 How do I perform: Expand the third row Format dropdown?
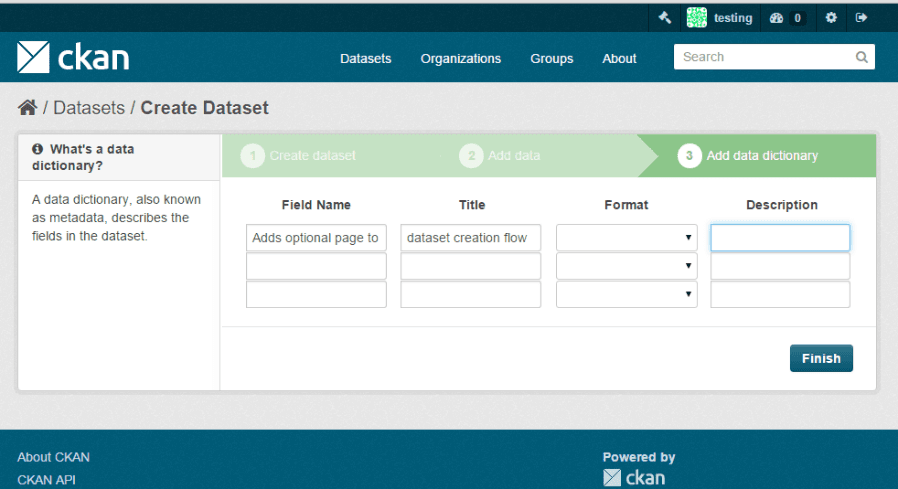[x=626, y=294]
